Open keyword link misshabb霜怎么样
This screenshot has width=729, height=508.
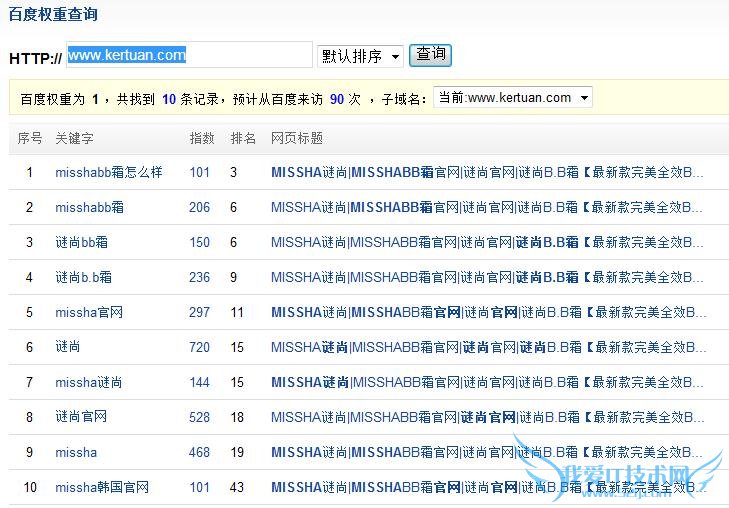point(108,172)
